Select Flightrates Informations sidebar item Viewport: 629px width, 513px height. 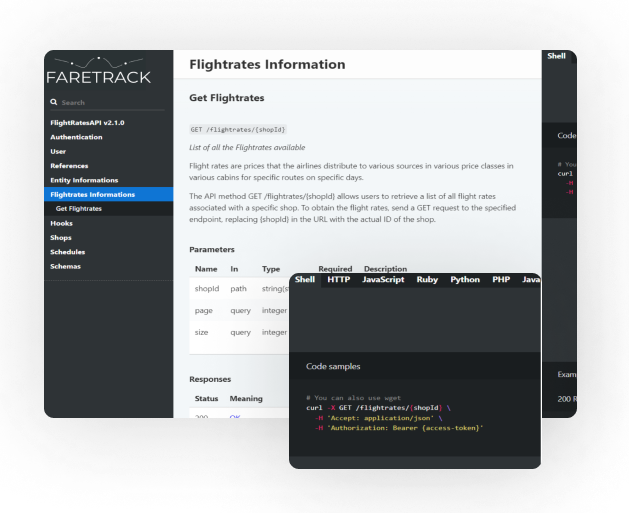pos(109,195)
